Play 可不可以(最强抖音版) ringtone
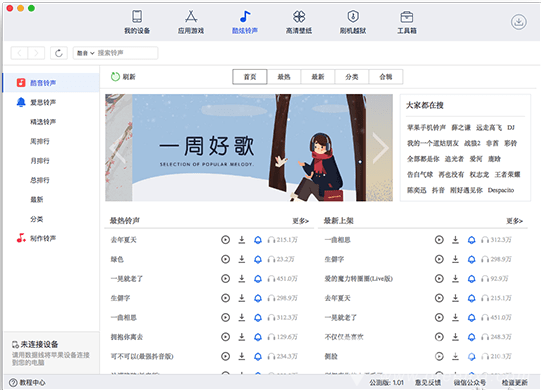 [225, 356]
